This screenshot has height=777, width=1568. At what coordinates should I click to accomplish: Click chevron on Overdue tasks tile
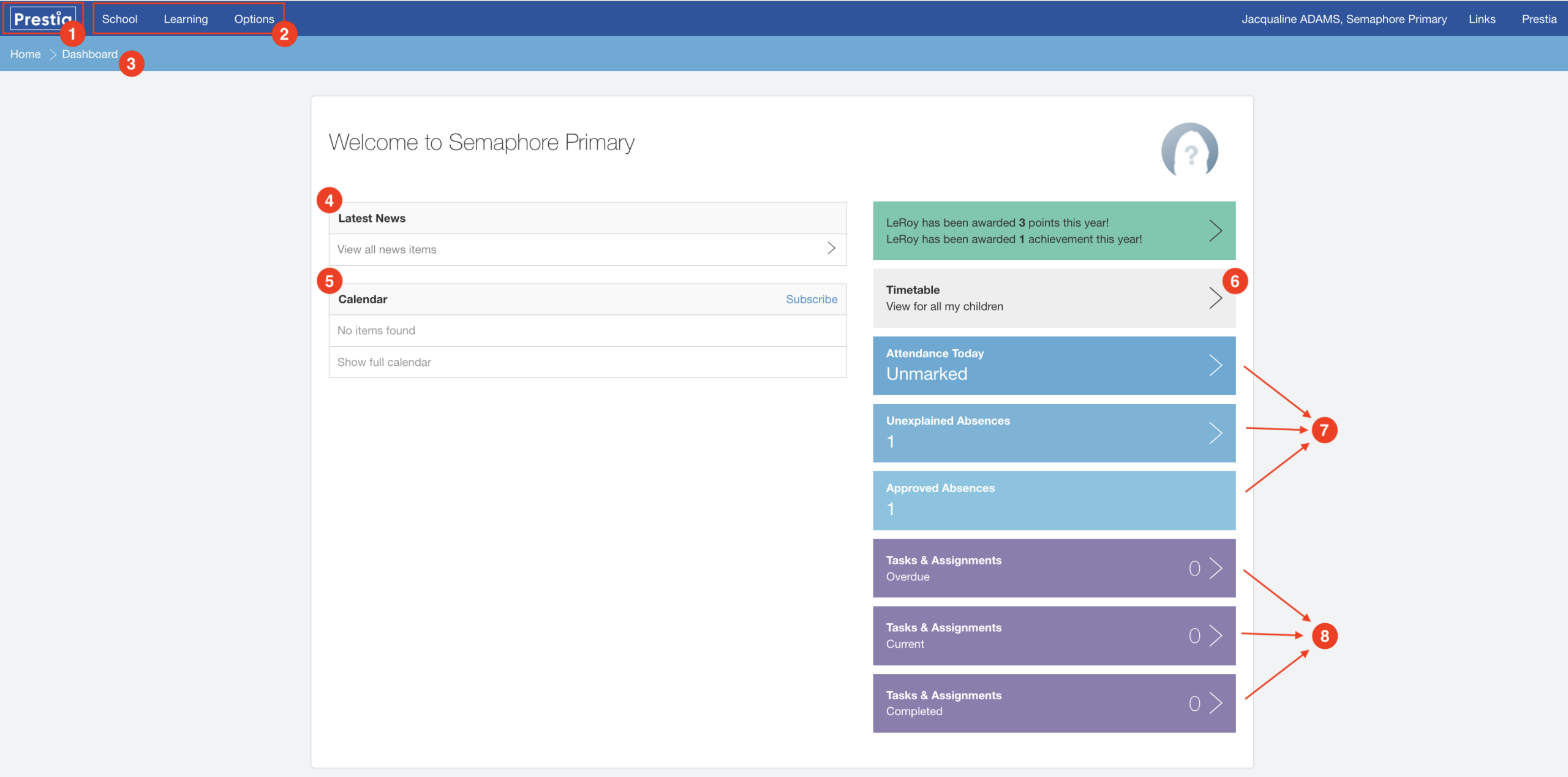point(1215,568)
